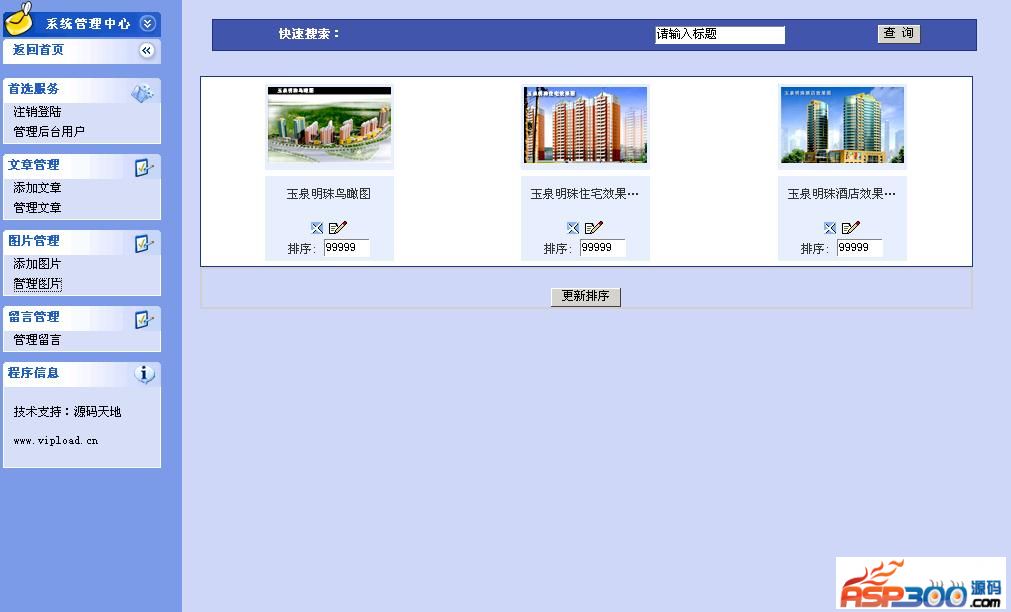
Task: Click the 留言管理 section icon
Action: [144, 320]
